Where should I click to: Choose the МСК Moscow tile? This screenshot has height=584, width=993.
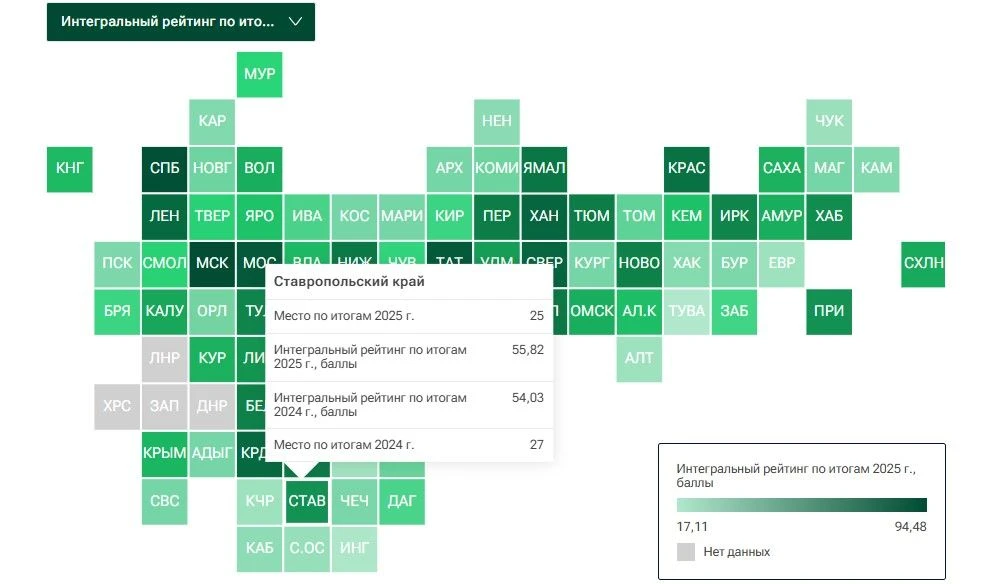[x=212, y=263]
